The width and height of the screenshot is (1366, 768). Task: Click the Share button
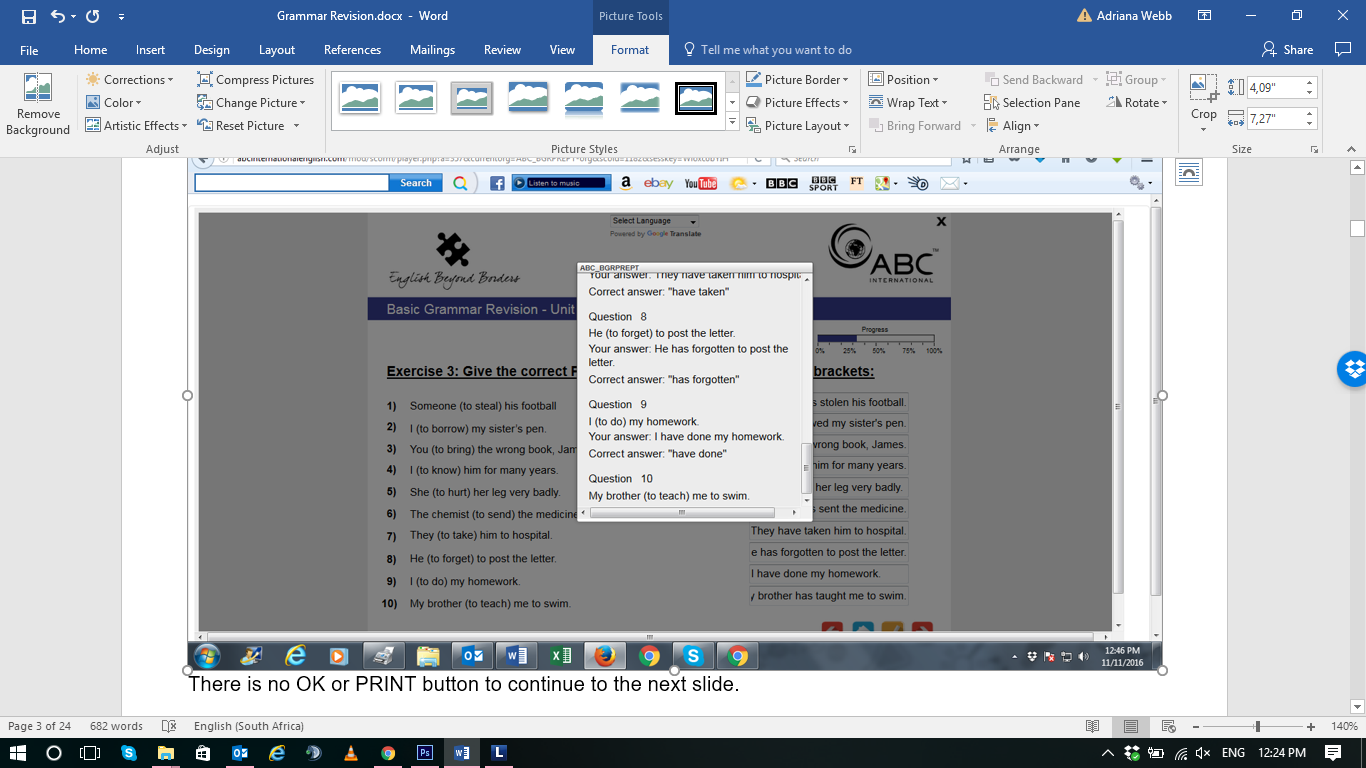(1288, 50)
